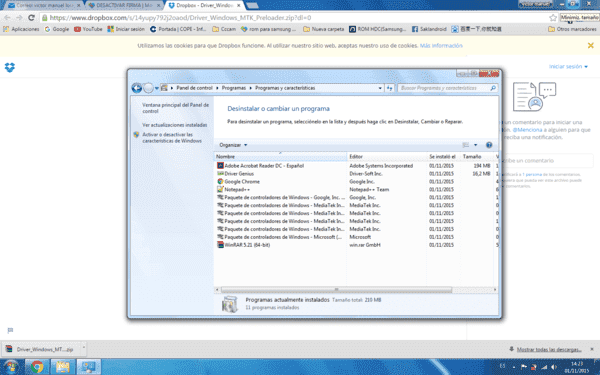
Task: Close the downloads bar
Action: click(x=592, y=349)
